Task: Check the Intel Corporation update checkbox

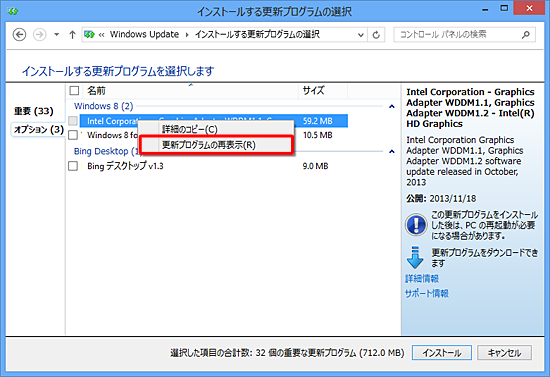Action: (x=73, y=121)
